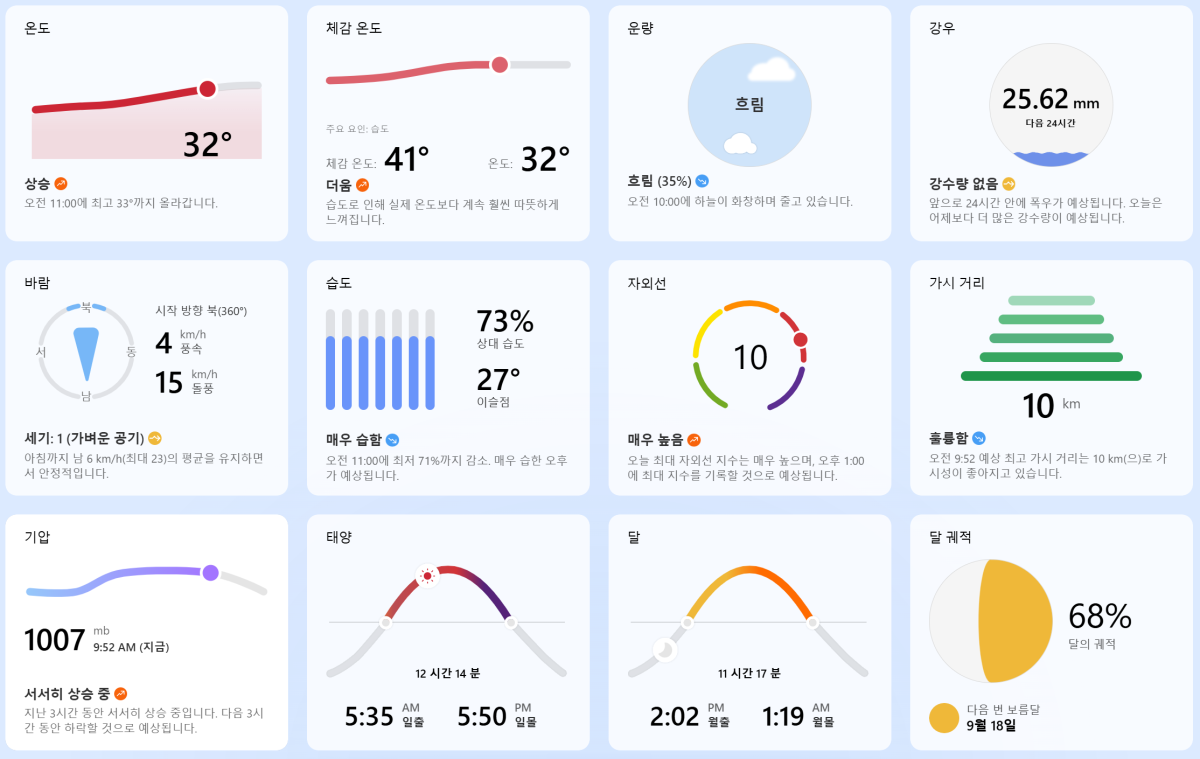Viewport: 1200px width, 759px height.
Task: Click the orange trend icon beside 매우 높음
Action: tap(694, 440)
